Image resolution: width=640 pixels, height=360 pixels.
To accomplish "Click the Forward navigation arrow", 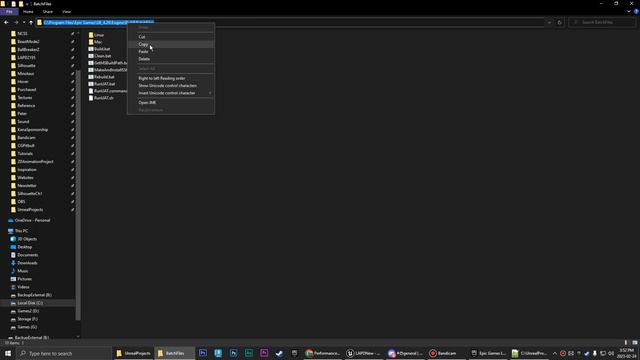I will pos(16,22).
